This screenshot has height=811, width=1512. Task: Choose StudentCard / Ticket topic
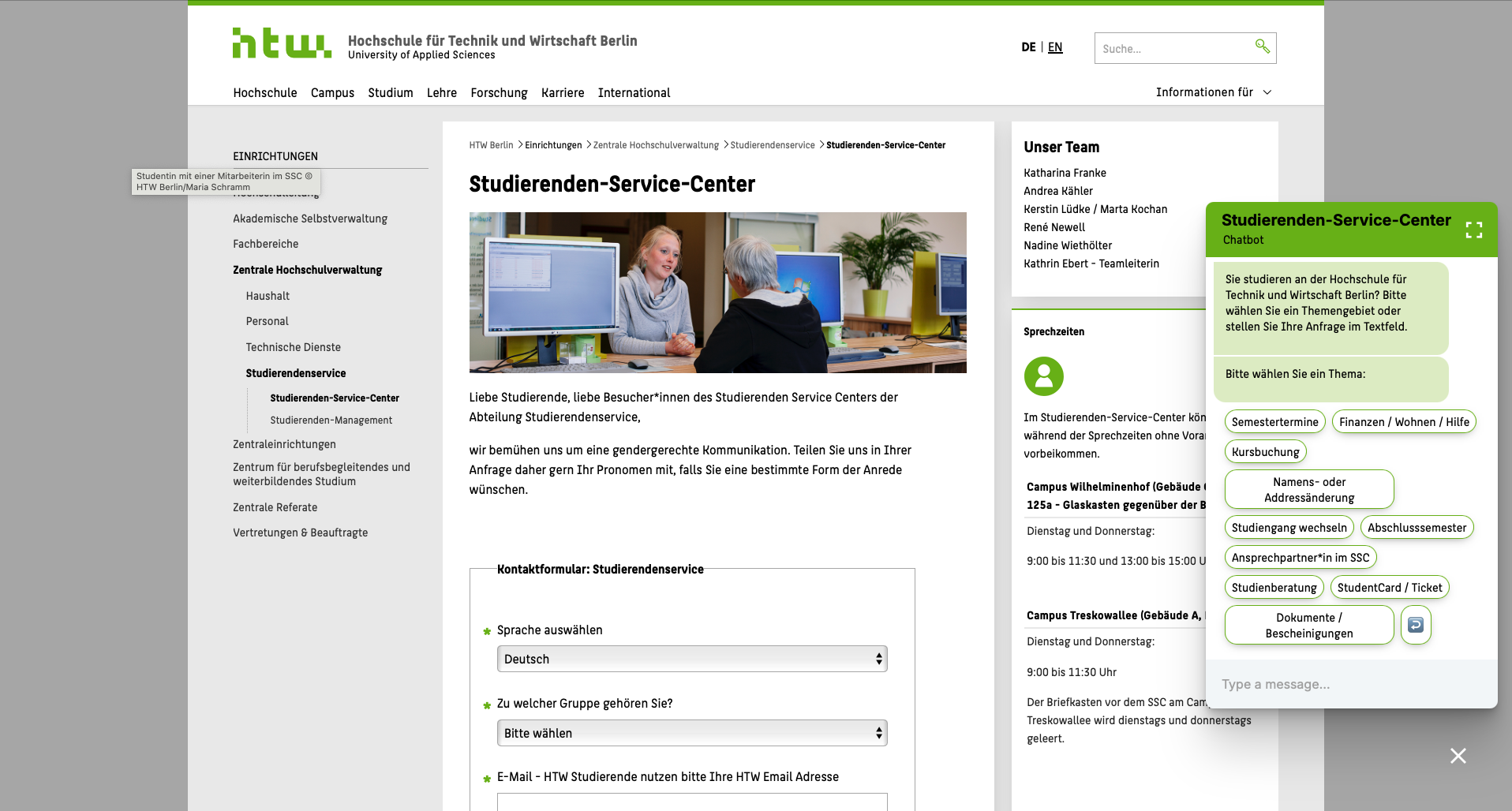pyautogui.click(x=1390, y=588)
